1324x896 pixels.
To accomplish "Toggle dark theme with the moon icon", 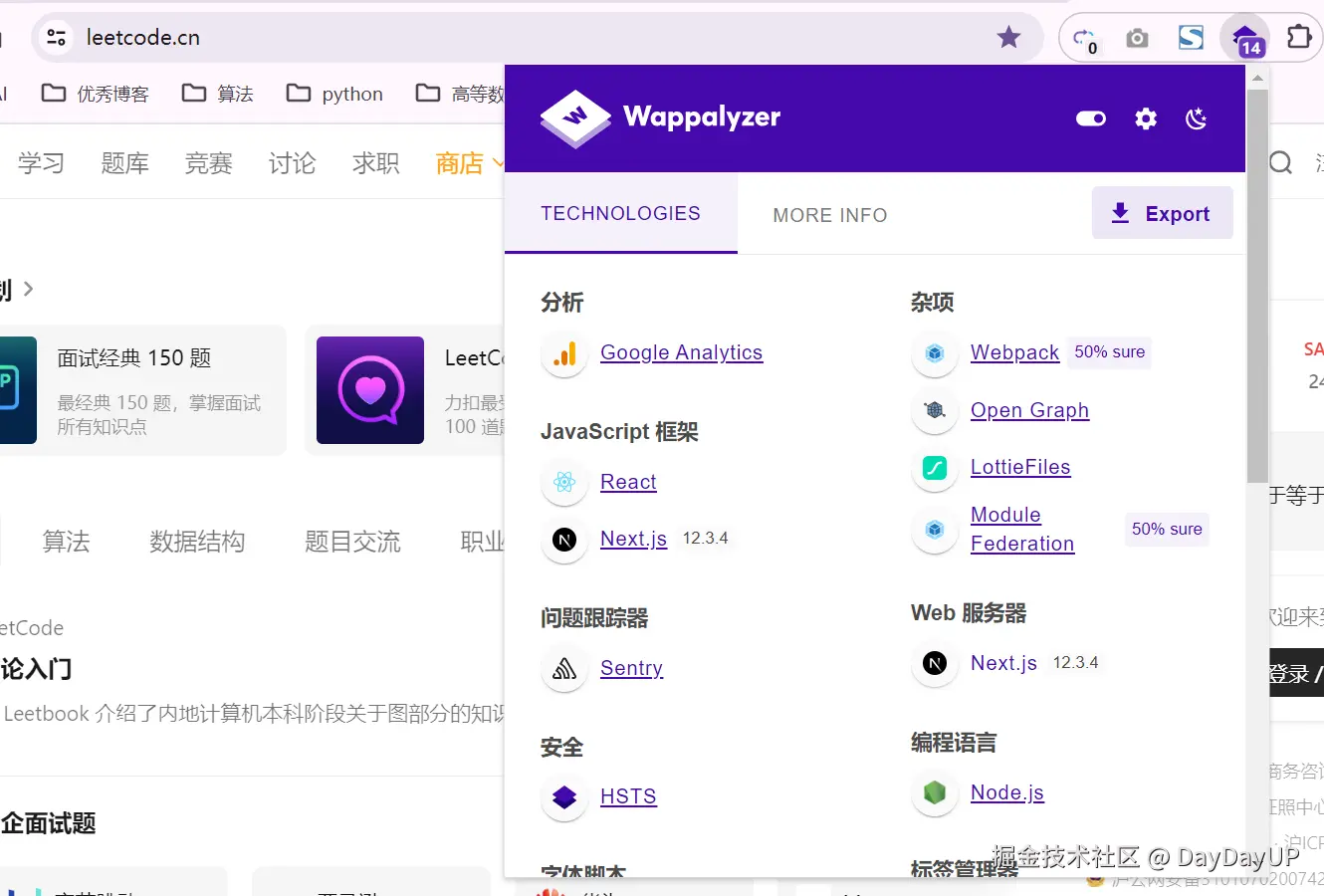I will [1196, 118].
